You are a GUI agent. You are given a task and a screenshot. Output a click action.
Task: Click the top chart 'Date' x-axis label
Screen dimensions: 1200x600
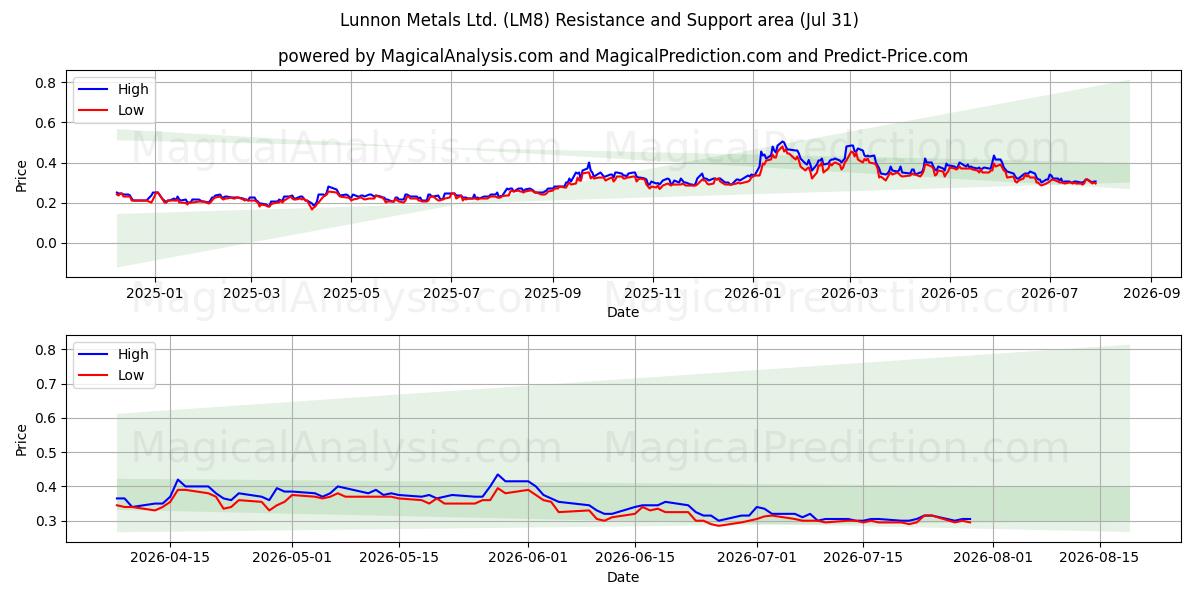(x=623, y=312)
